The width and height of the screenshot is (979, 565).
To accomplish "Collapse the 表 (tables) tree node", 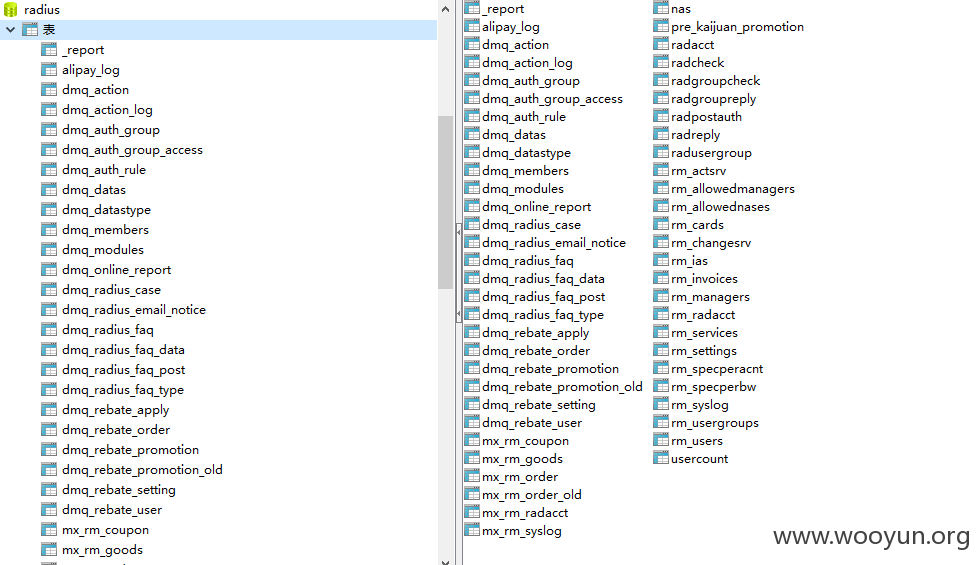I will (11, 29).
